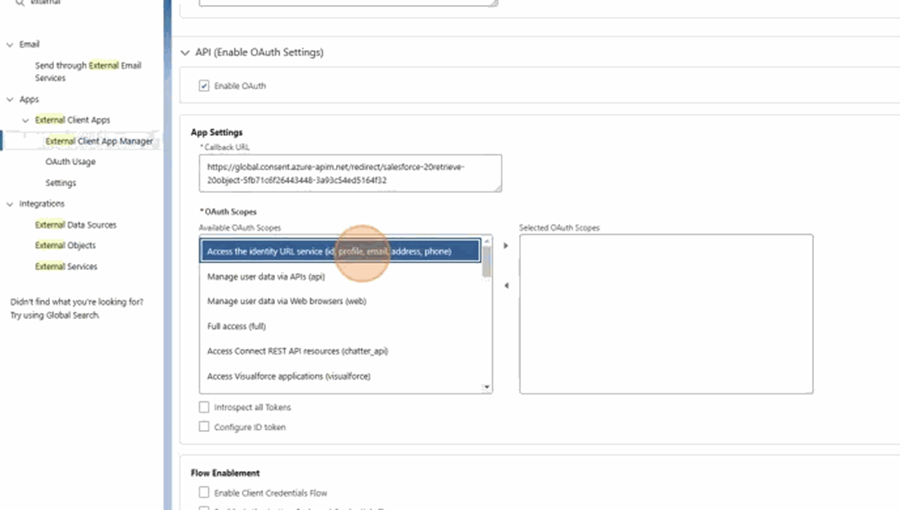Viewport: 900px width, 510px height.
Task: Check Enable Client Credentials Flow
Action: [x=205, y=493]
